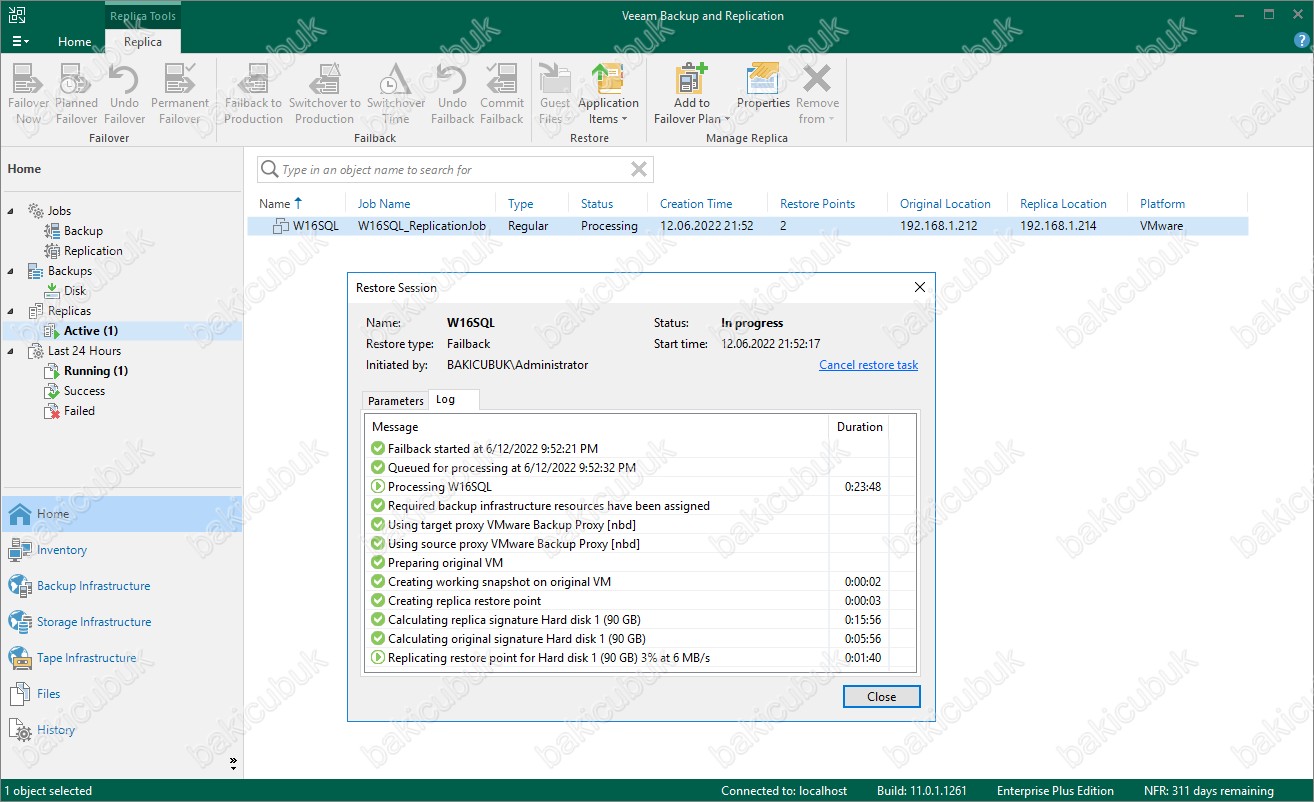Open the Remove from dropdown
The height and width of the screenshot is (802, 1314).
tap(817, 93)
